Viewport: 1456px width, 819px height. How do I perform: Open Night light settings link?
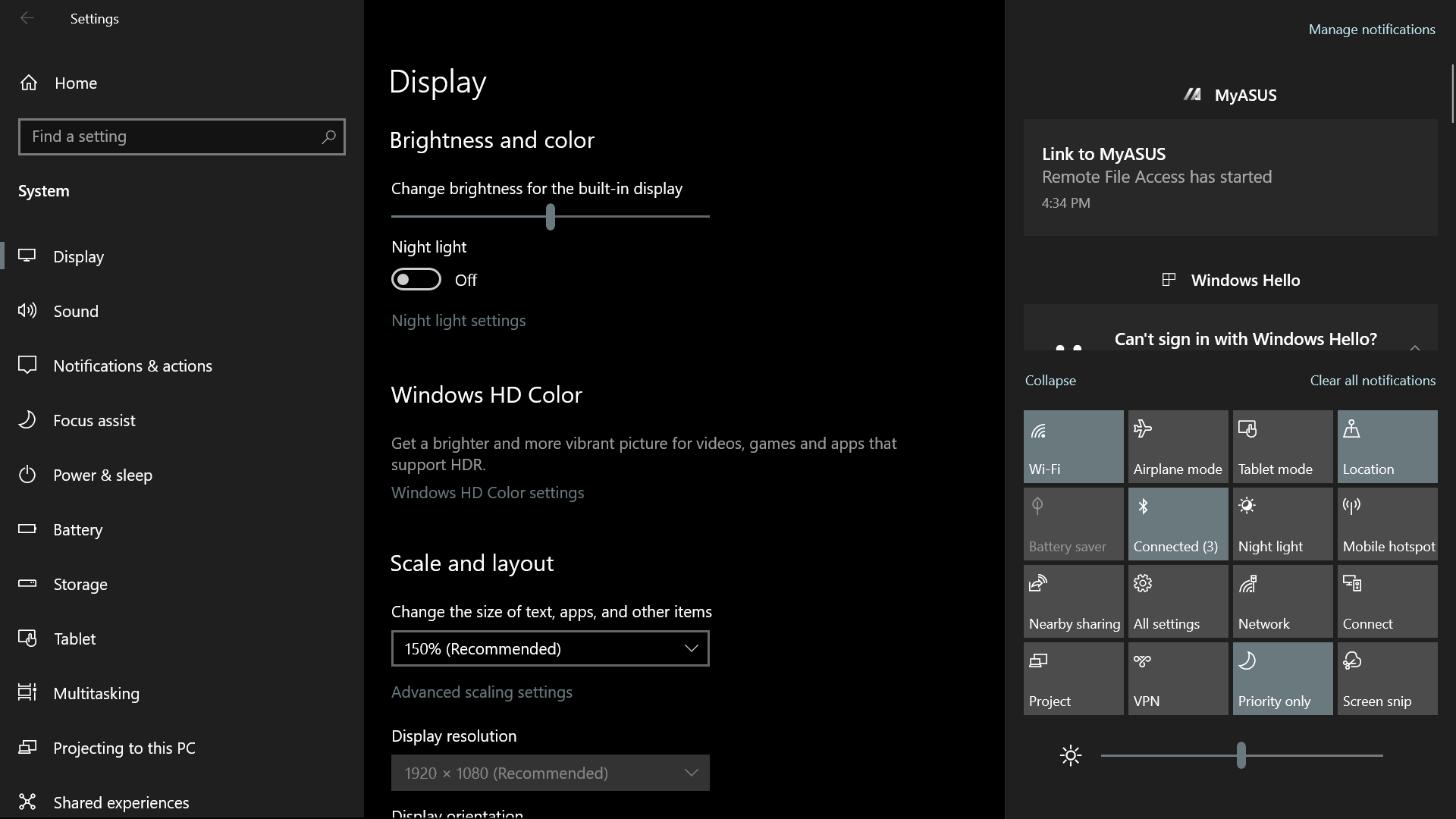click(x=458, y=321)
